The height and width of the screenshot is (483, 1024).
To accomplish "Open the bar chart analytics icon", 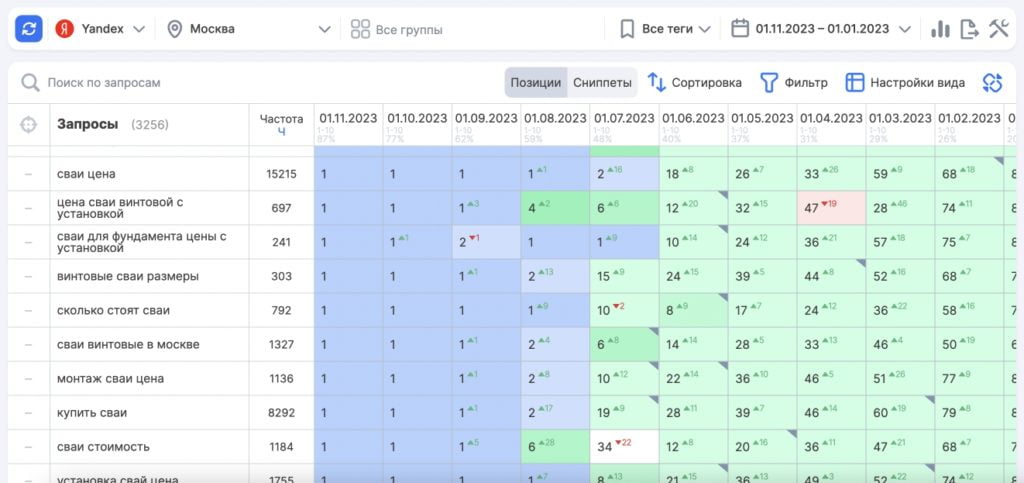I will [x=940, y=29].
